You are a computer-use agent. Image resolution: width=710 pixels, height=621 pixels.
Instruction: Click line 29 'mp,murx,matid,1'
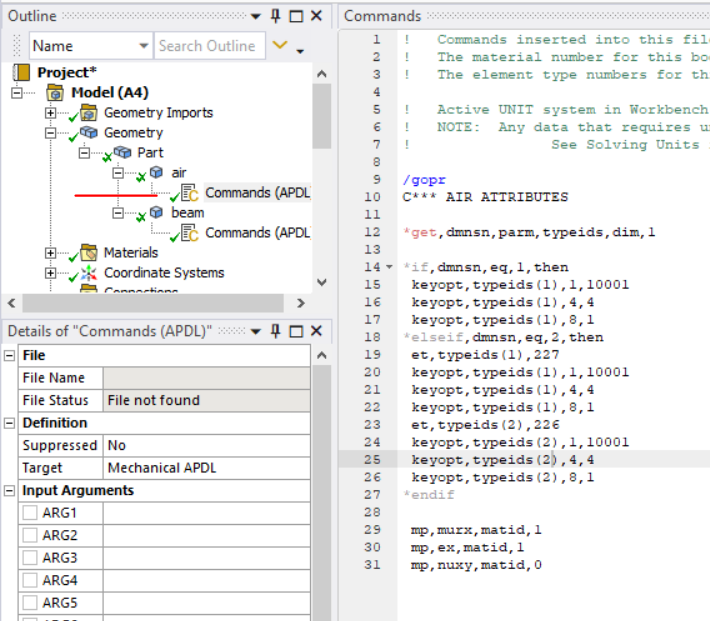click(x=476, y=530)
